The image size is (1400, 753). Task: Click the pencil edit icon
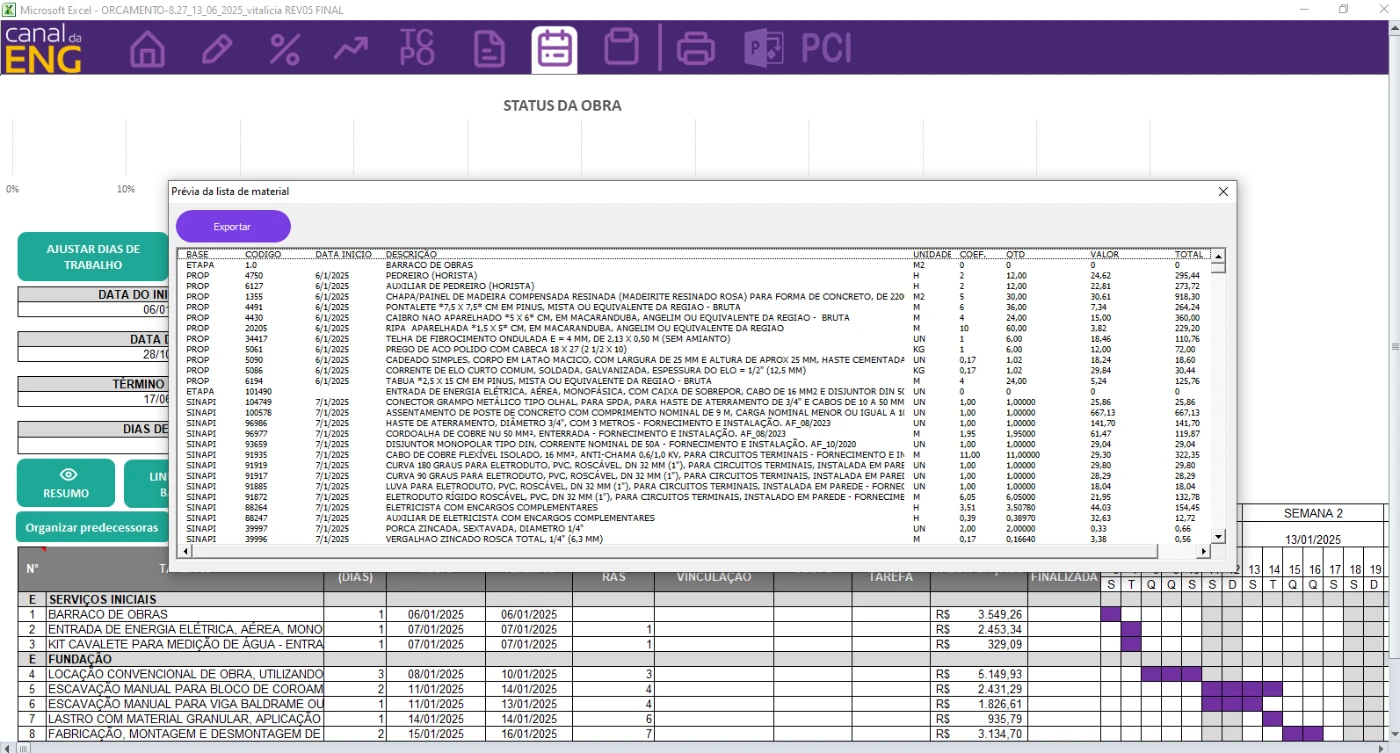(x=216, y=49)
